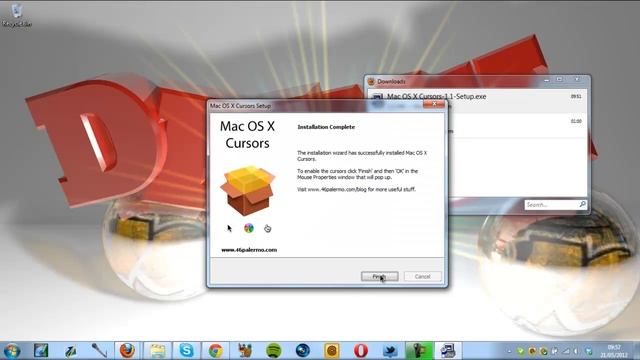Viewport: 640px width, 360px height.
Task: Click the 'Mac OS X Cursors' large title text
Action: (247, 135)
